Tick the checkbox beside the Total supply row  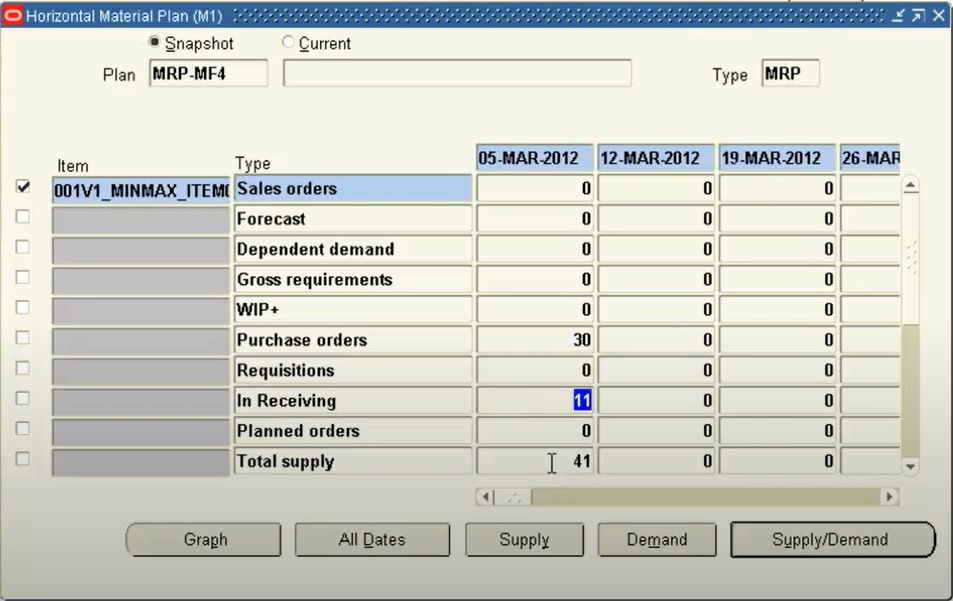pyautogui.click(x=23, y=460)
